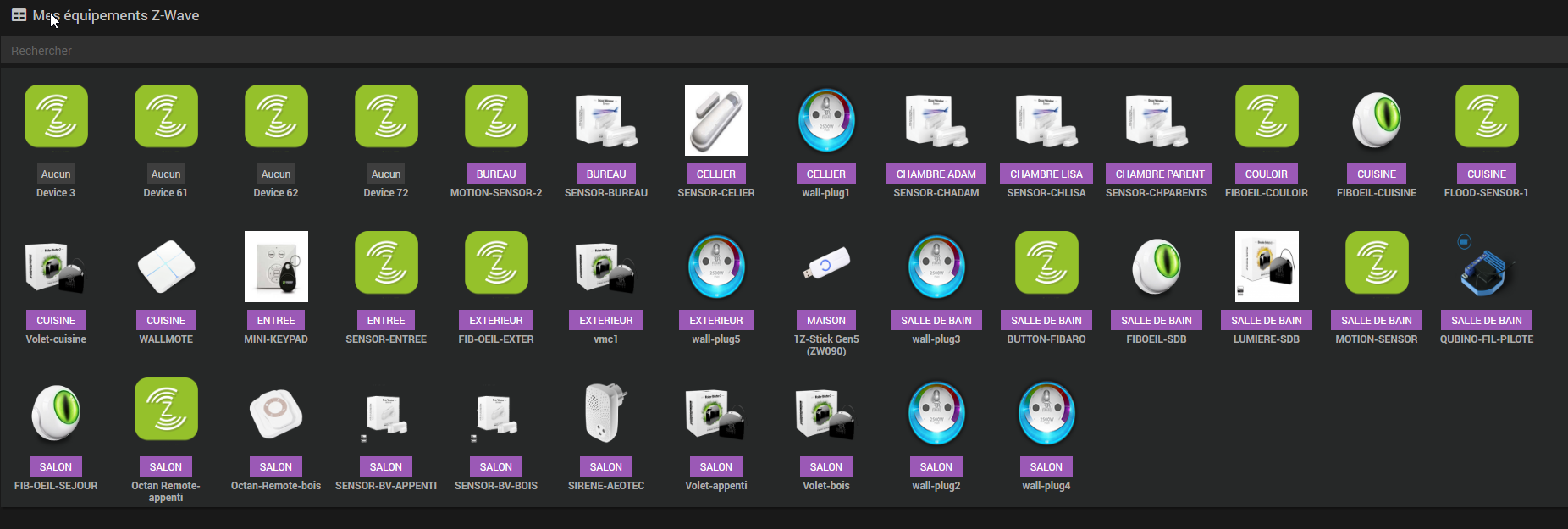
Task: Open the Device 61 icon
Action: (x=166, y=116)
